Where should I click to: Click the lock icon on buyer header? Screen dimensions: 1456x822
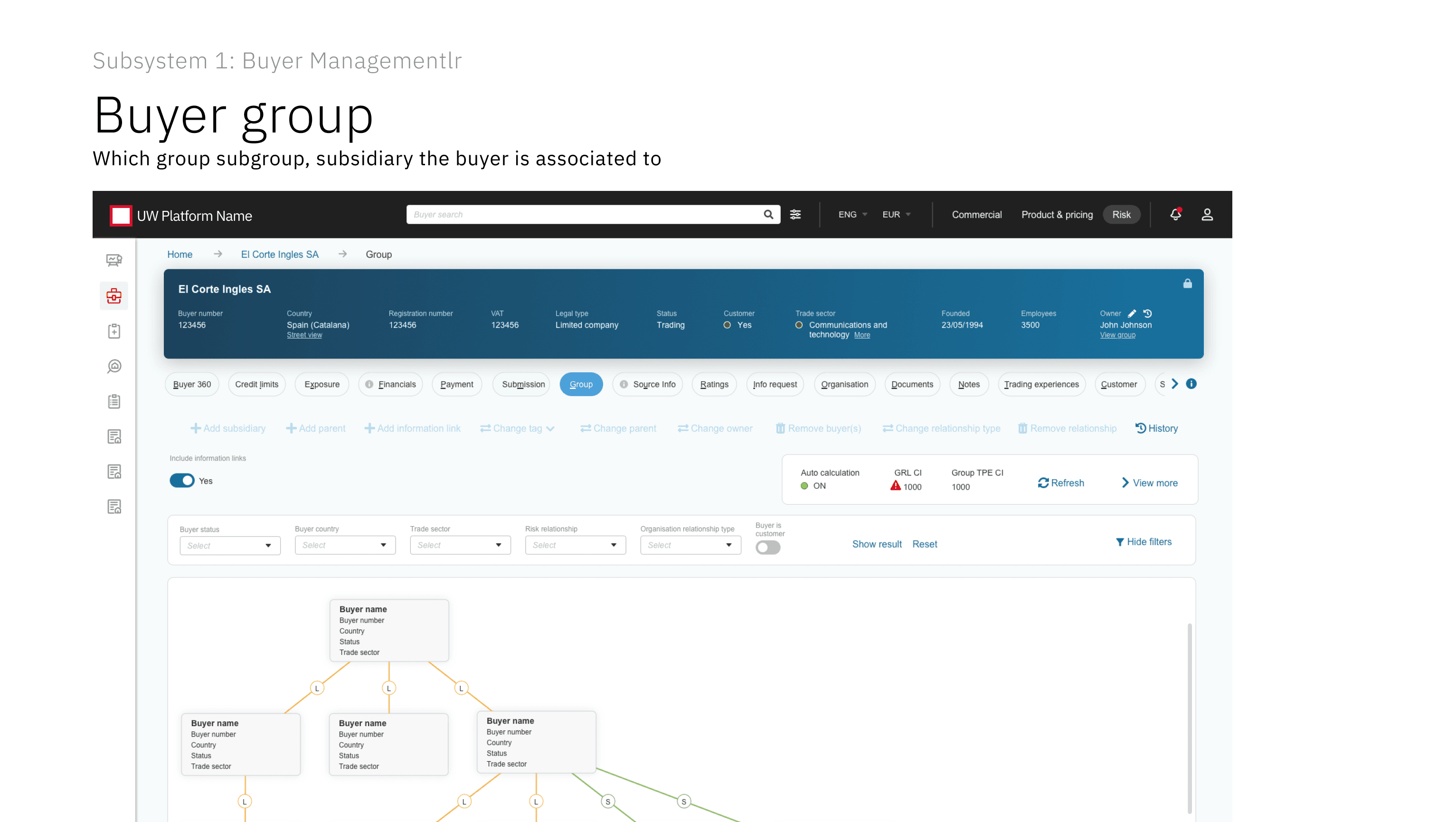1187,284
